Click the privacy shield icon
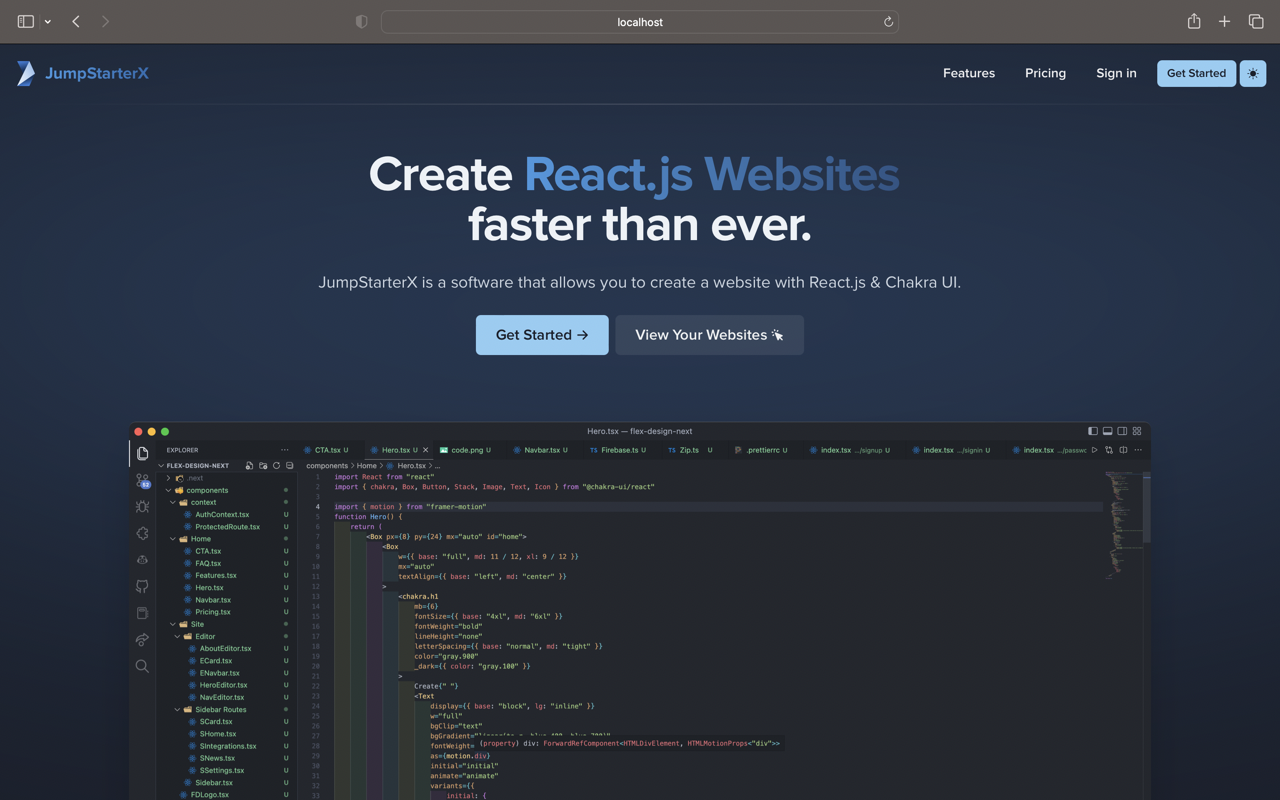1280x800 pixels. (x=362, y=21)
